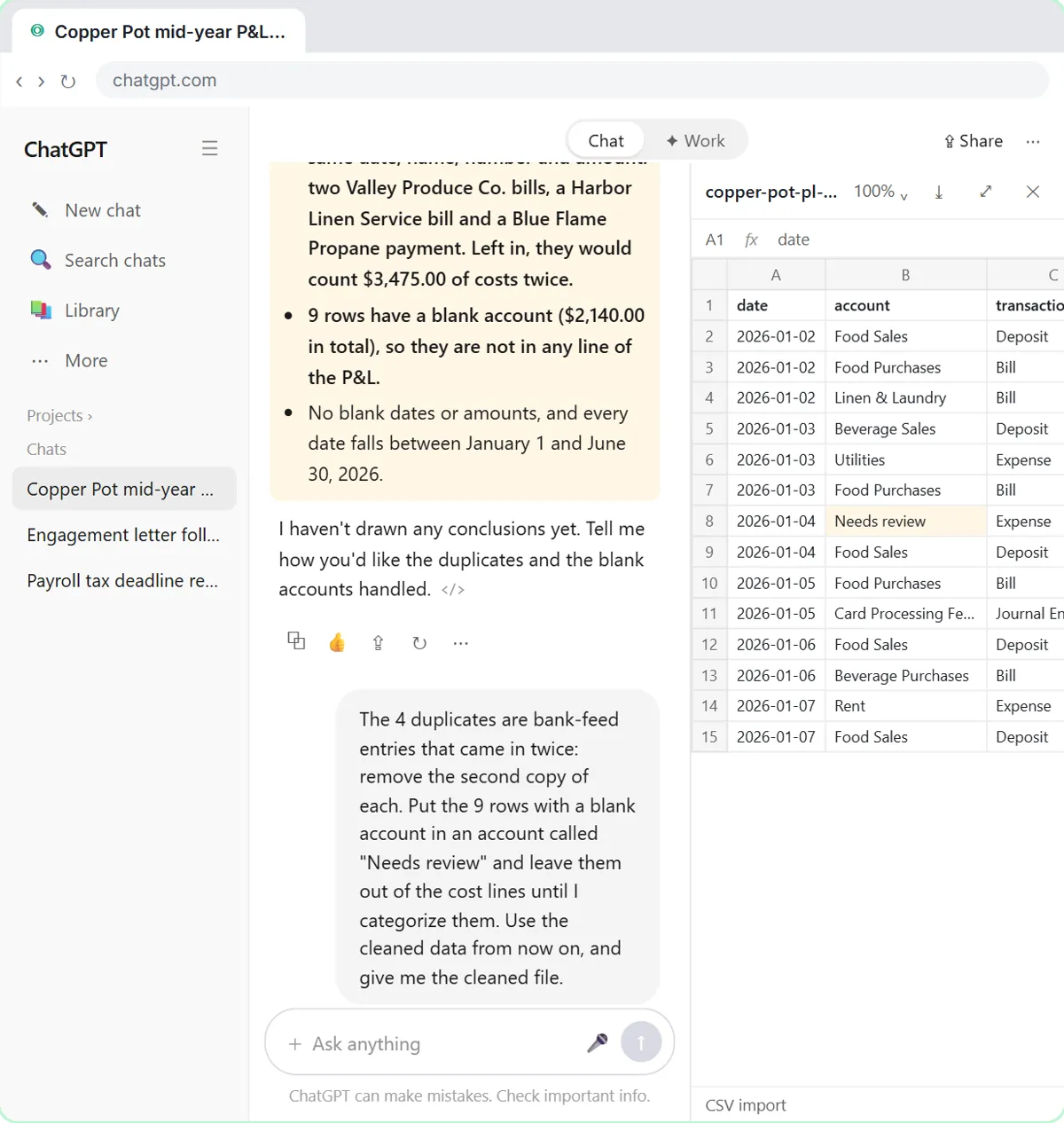Open Engagement letter chat
This screenshot has width=1064, height=1123.
click(124, 535)
